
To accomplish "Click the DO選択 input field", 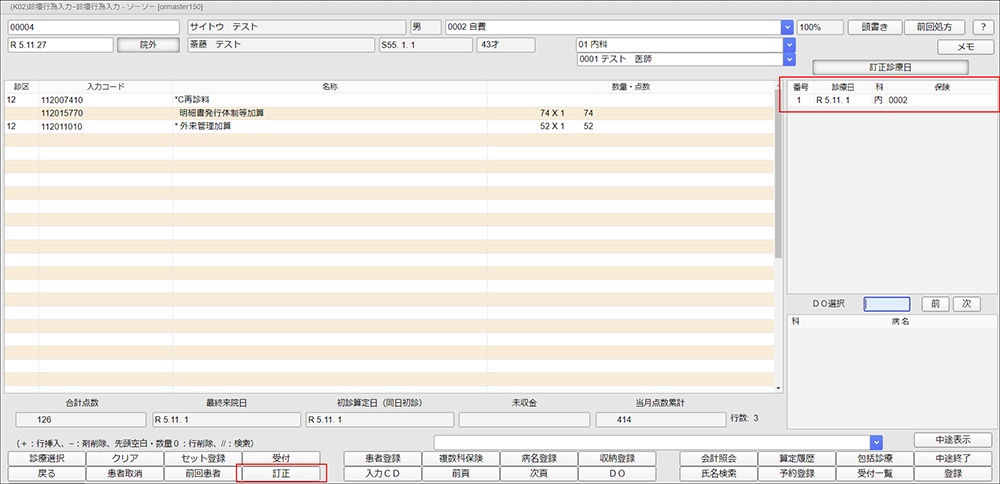I will [886, 304].
